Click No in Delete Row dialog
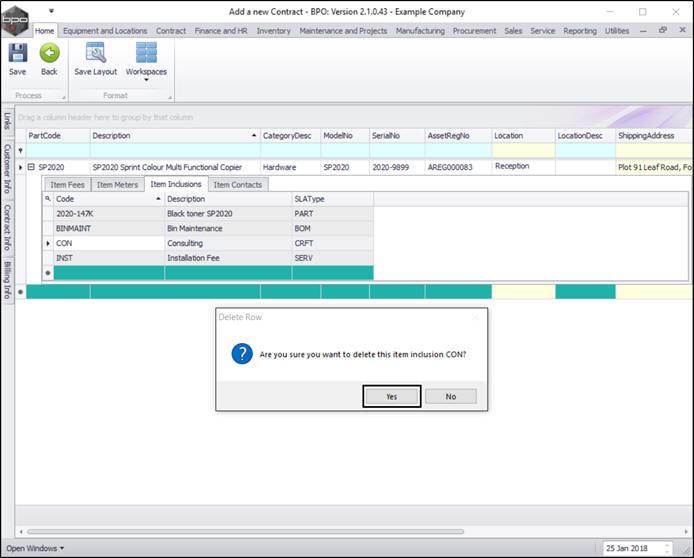The image size is (694, 558). pos(451,396)
